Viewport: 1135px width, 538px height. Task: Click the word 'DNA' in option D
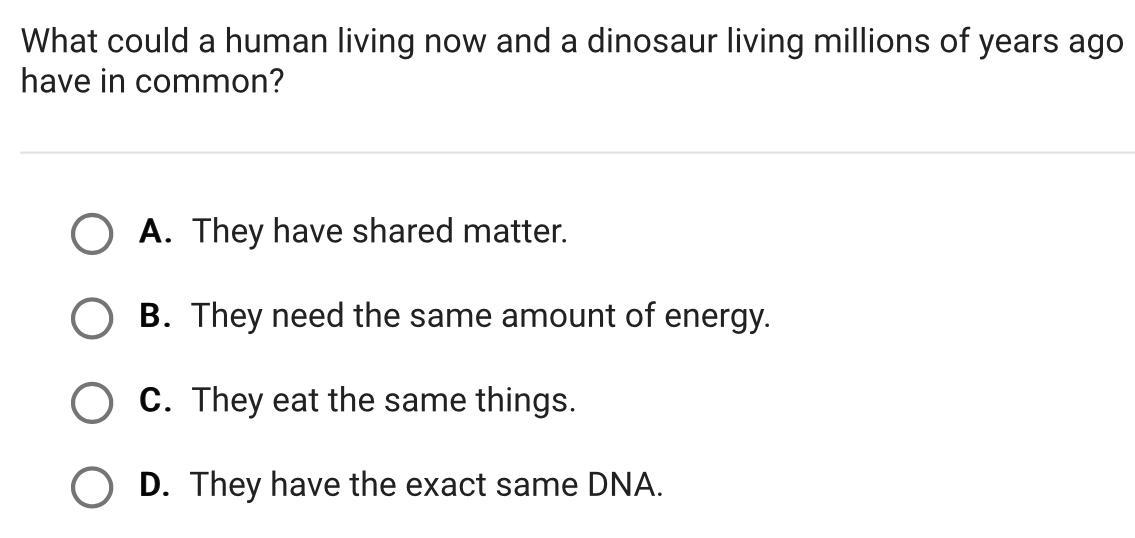pyautogui.click(x=625, y=484)
